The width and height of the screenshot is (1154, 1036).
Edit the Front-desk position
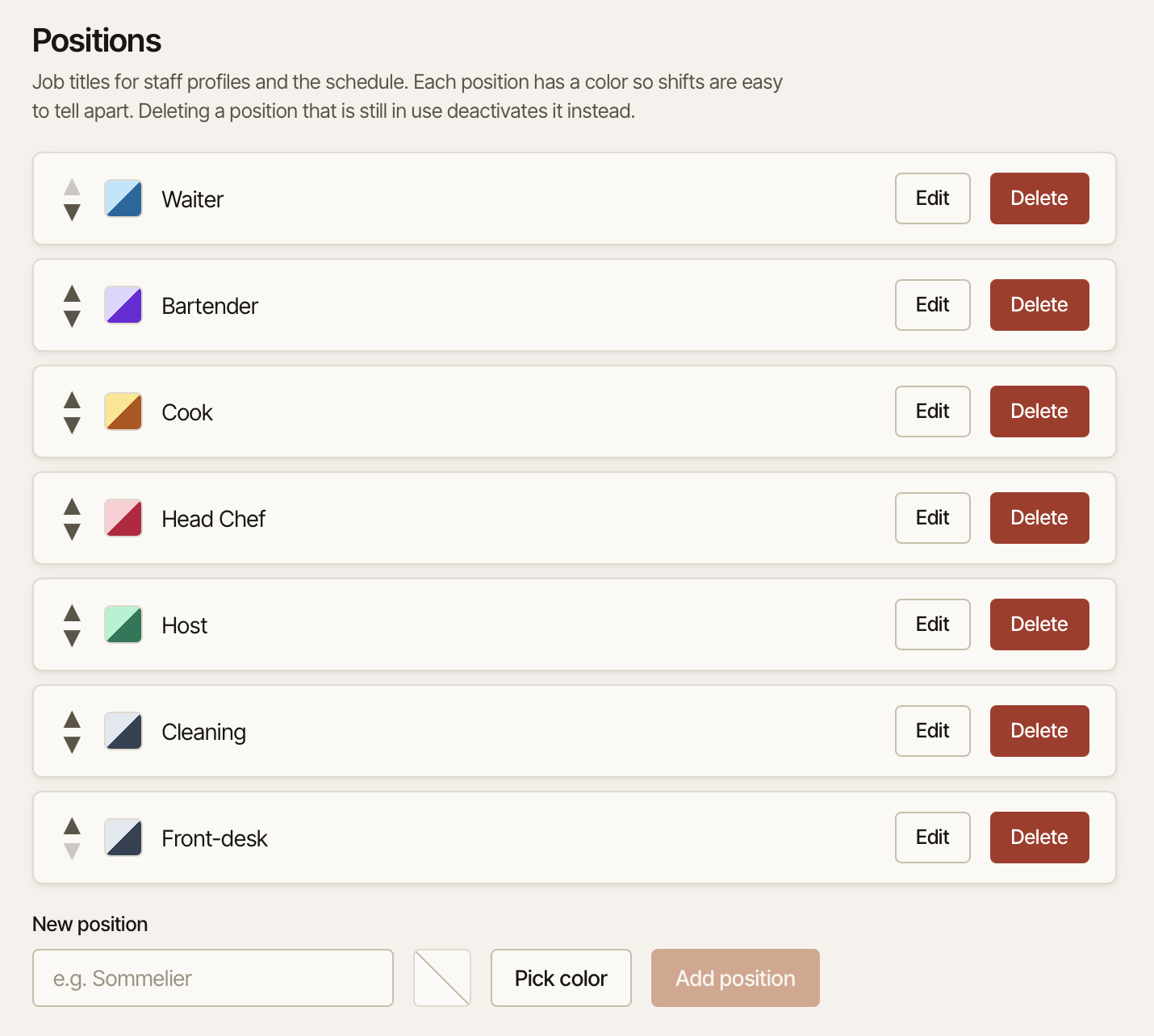(x=933, y=838)
